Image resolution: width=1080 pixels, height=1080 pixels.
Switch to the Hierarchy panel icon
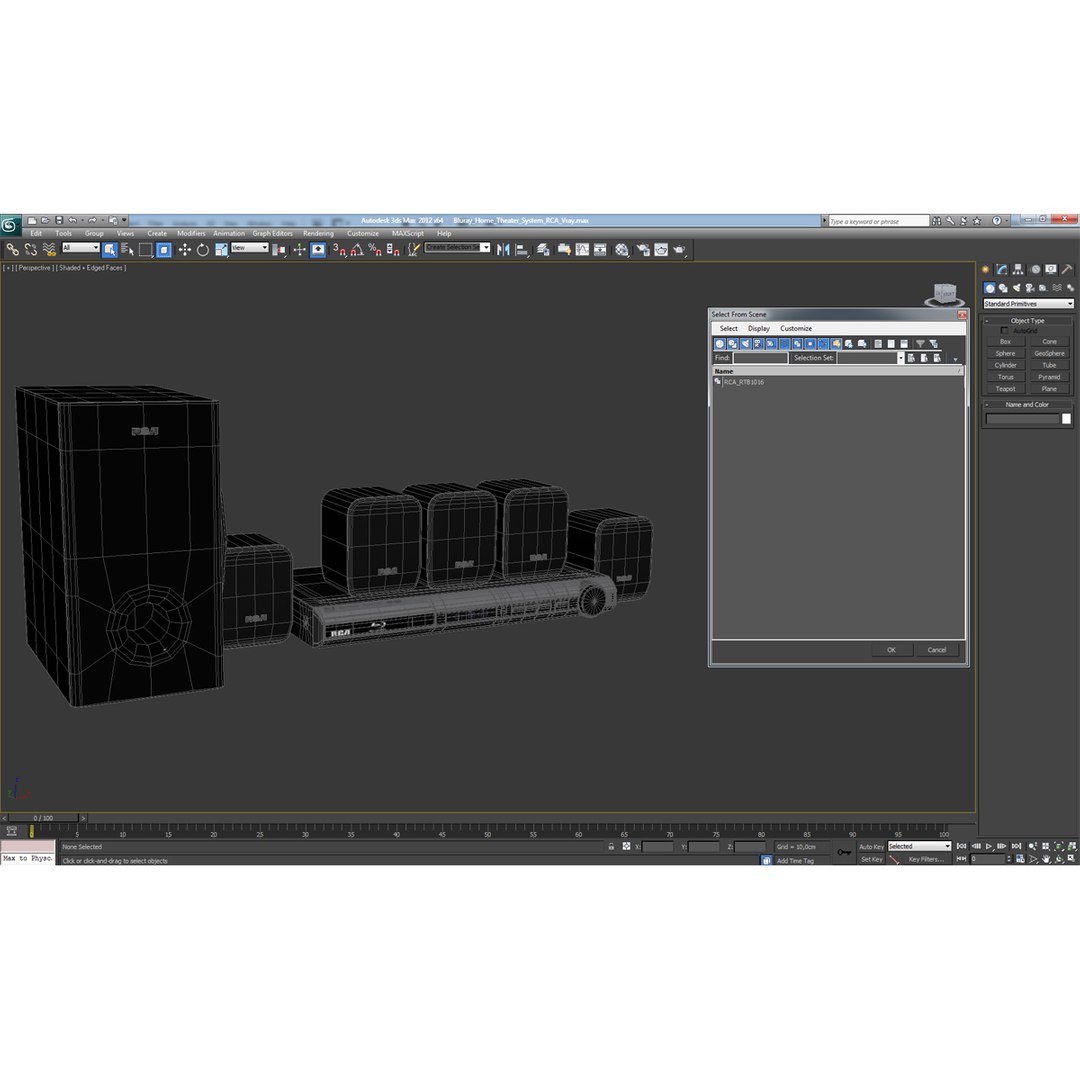pos(1018,269)
